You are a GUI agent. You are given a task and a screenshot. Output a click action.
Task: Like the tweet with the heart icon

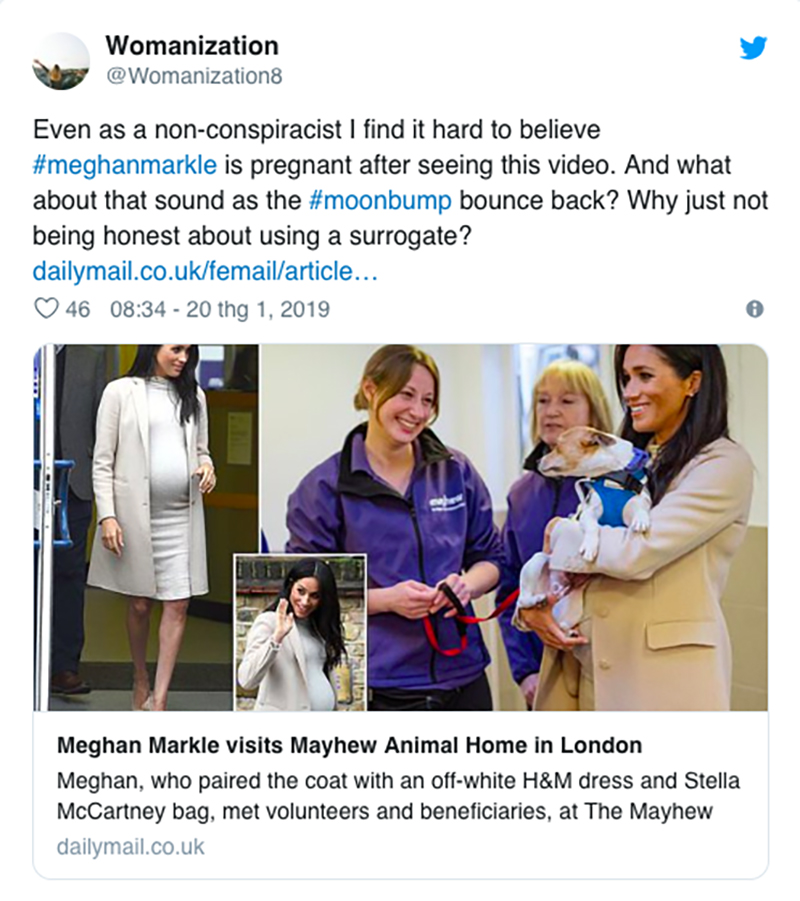coord(46,309)
